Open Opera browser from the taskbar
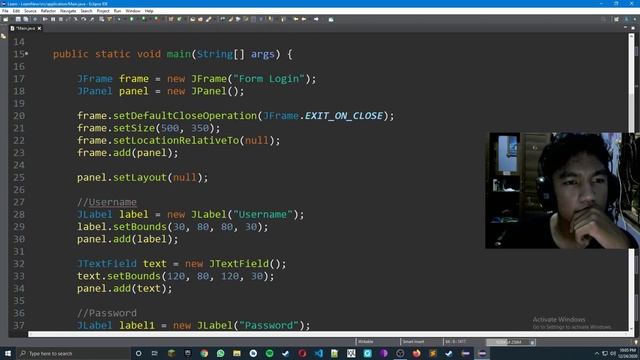The height and width of the screenshot is (360, 640). pyautogui.click(x=302, y=353)
